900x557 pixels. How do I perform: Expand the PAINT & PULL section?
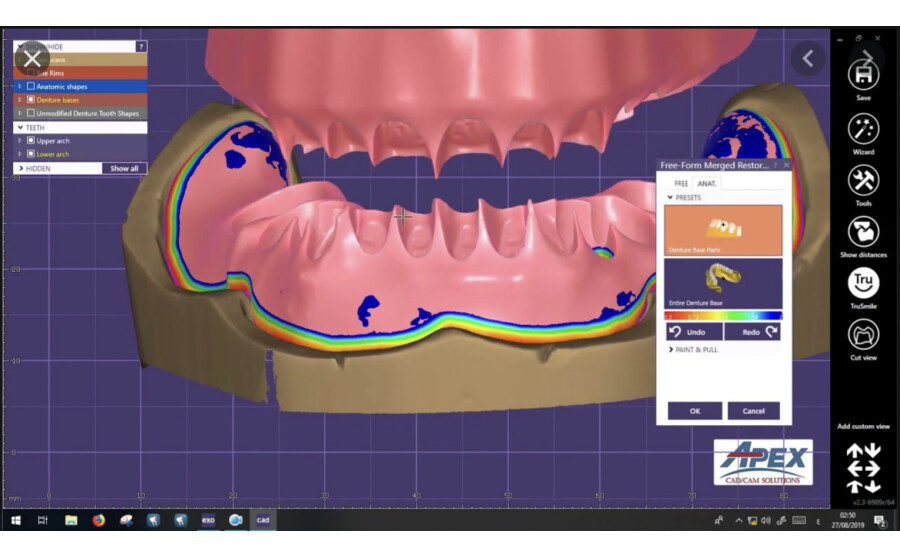670,349
